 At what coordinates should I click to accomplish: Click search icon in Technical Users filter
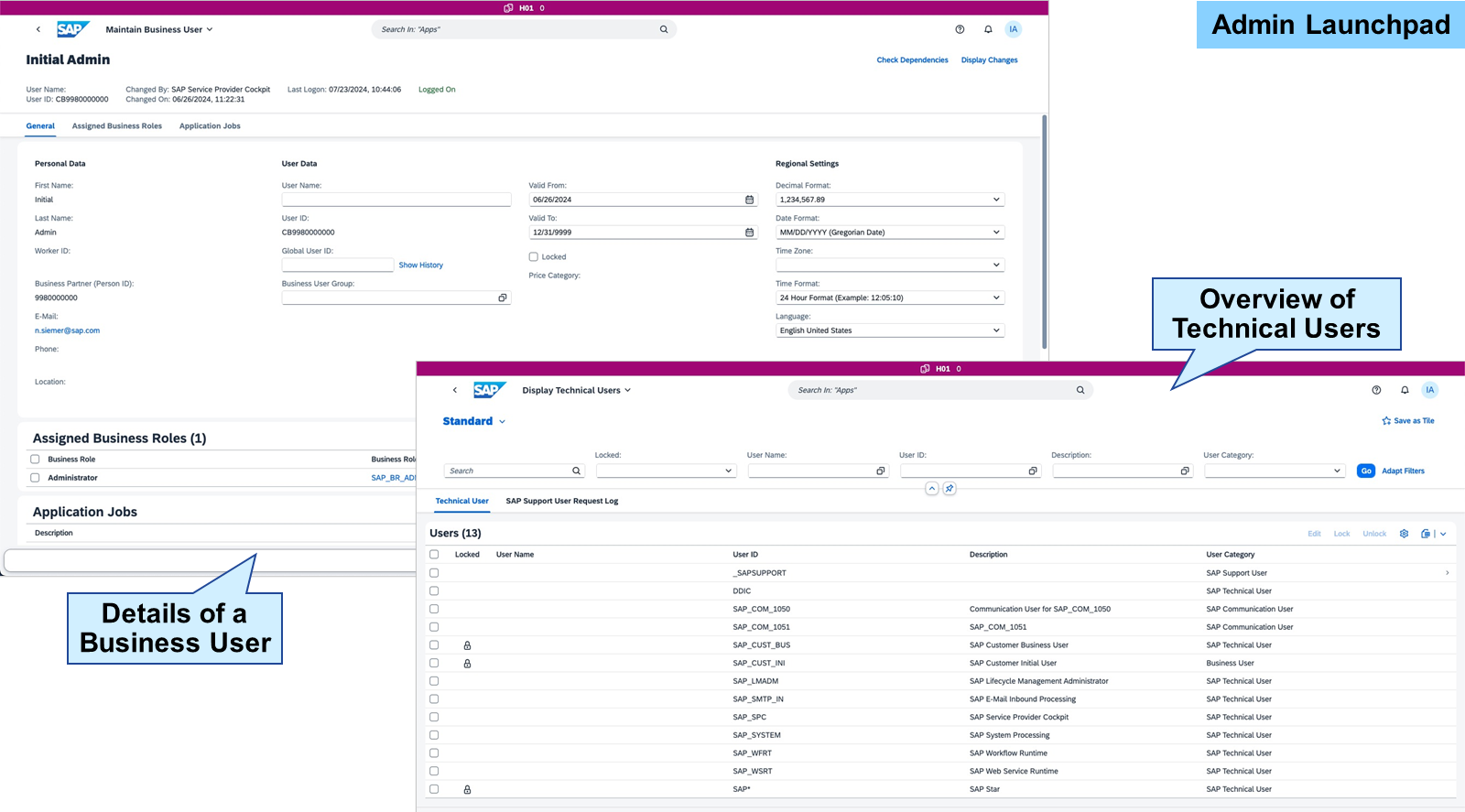pyautogui.click(x=577, y=471)
